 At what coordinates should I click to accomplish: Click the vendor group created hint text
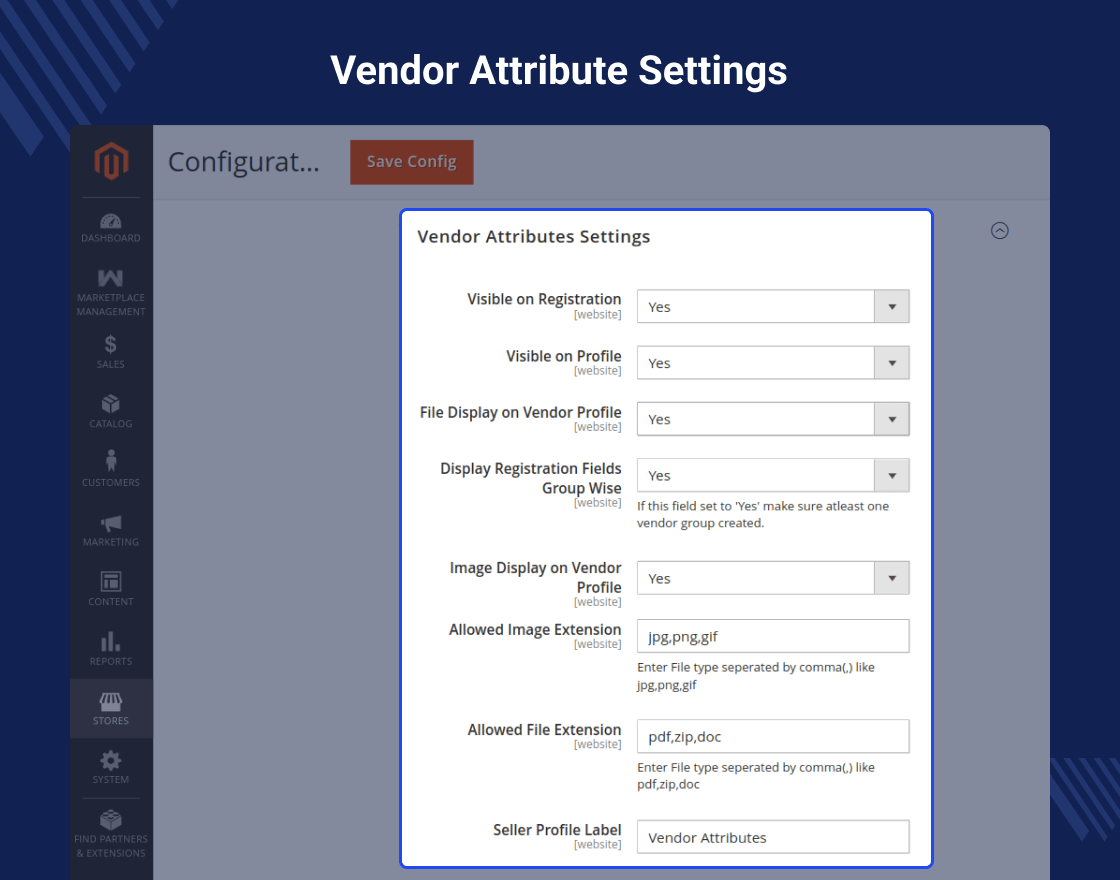pyautogui.click(x=763, y=514)
